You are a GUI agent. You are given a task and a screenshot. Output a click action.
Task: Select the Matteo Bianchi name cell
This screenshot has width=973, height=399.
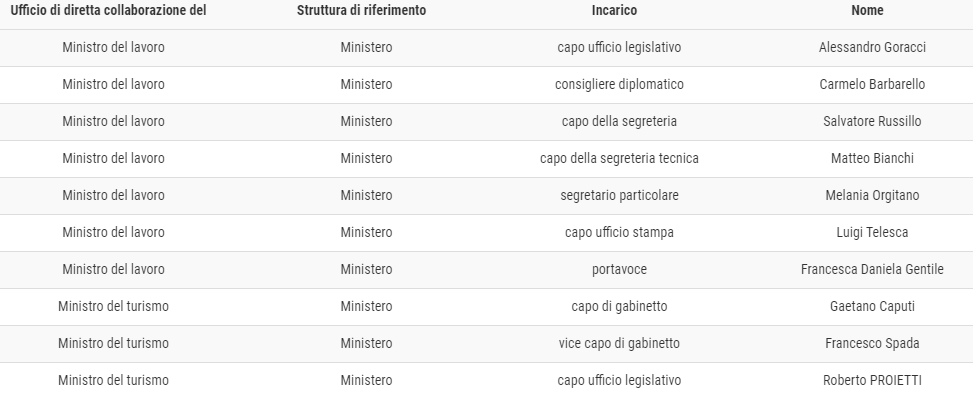tap(872, 158)
